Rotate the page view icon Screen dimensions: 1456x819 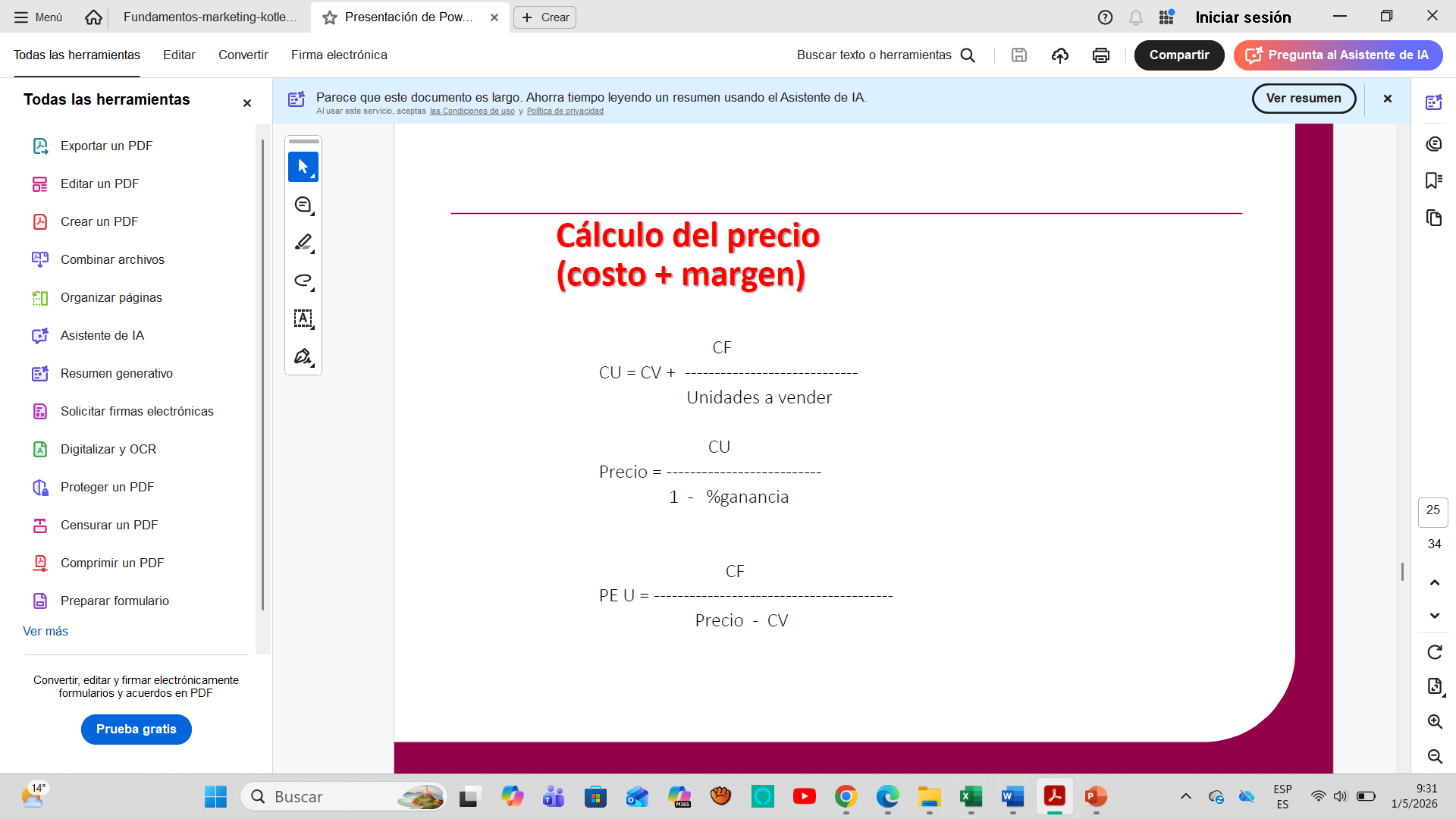[x=1435, y=652]
